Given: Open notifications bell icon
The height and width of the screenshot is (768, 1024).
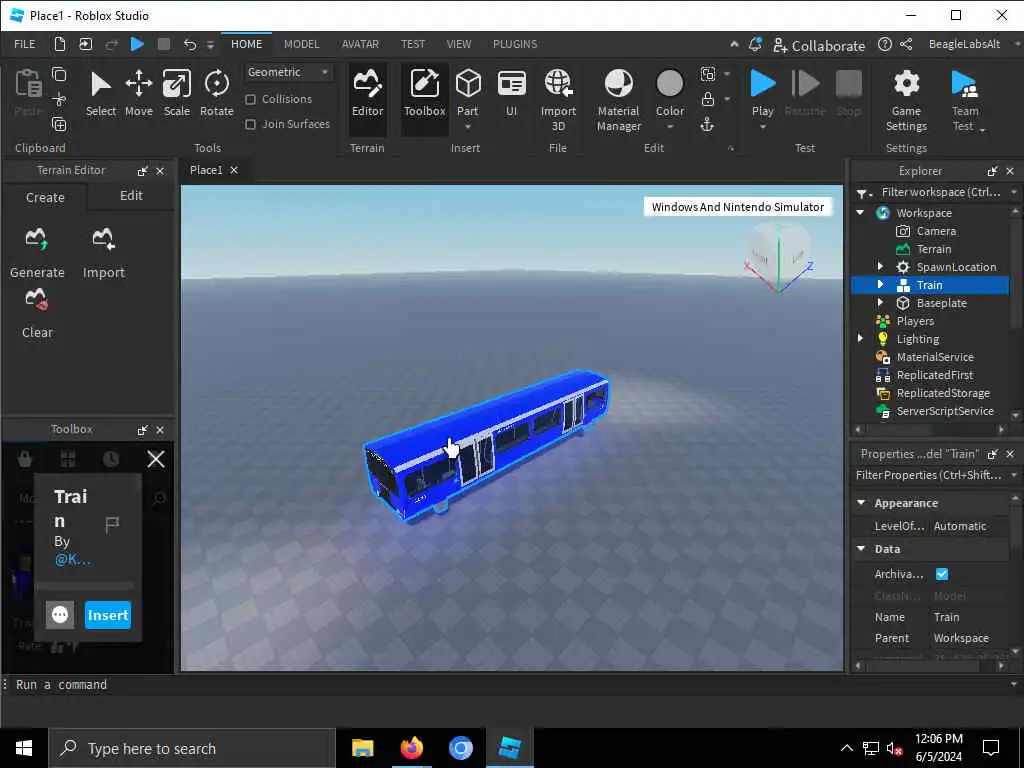Looking at the screenshot, I should coord(755,44).
